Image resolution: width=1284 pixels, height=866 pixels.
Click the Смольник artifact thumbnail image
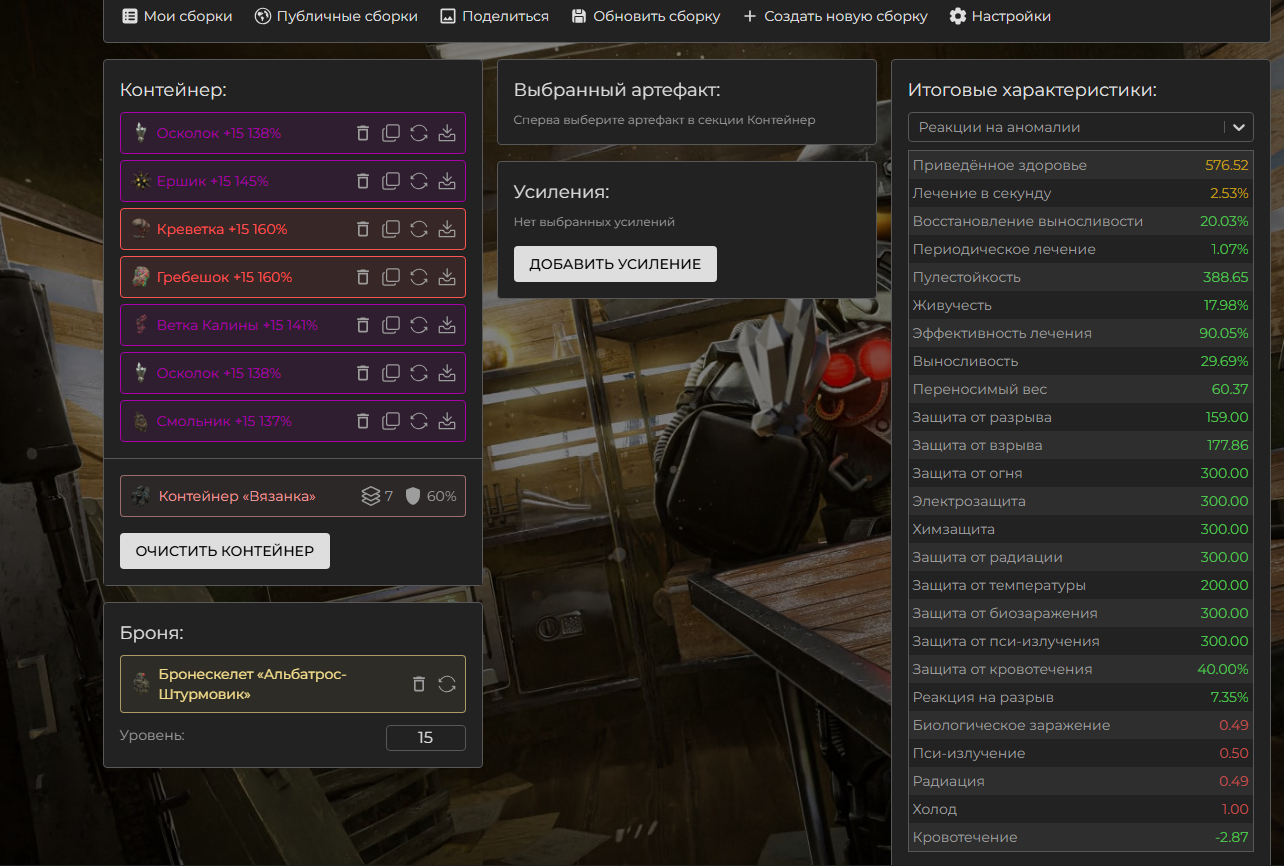point(141,421)
